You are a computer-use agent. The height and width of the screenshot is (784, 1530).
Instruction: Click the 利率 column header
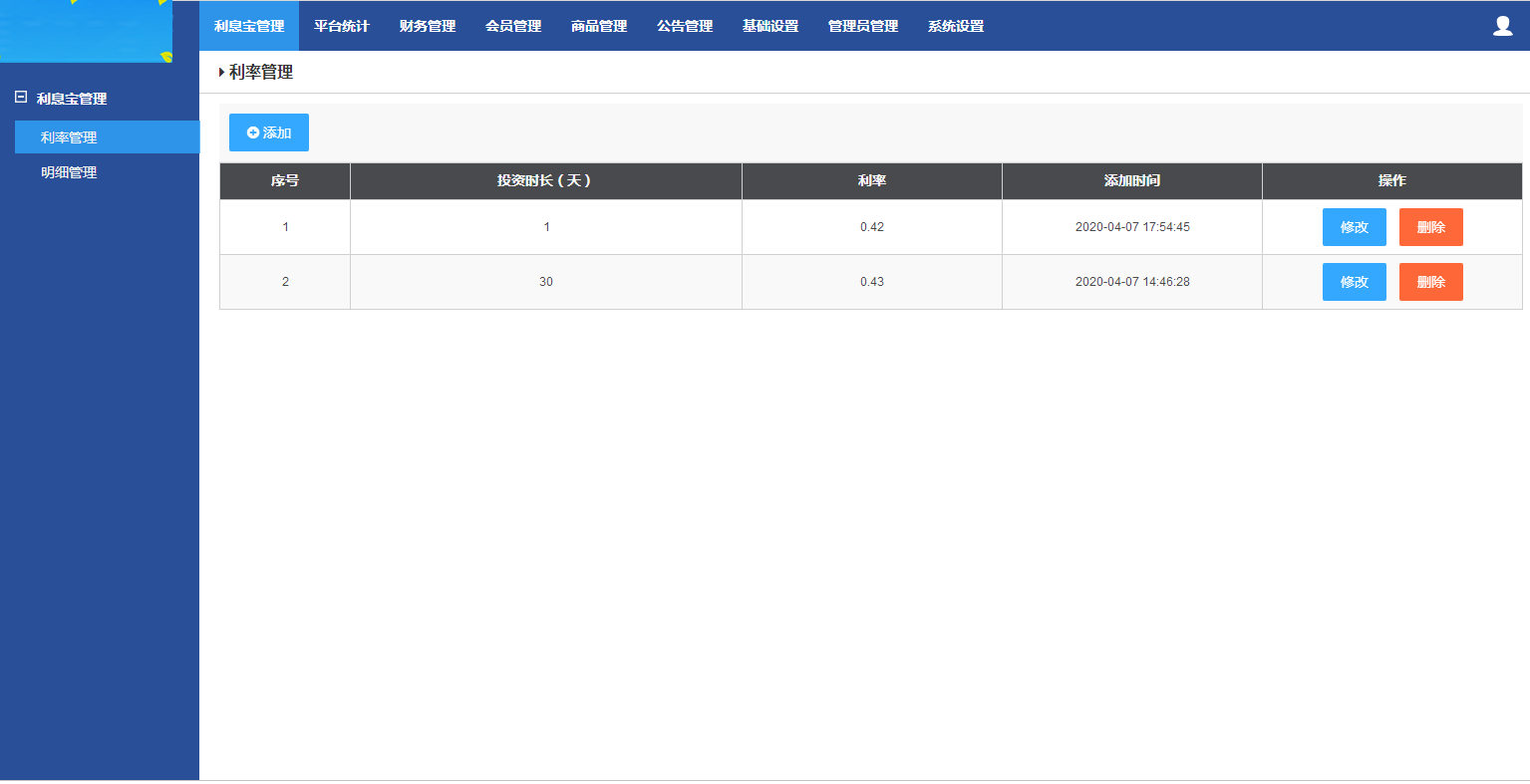click(871, 180)
